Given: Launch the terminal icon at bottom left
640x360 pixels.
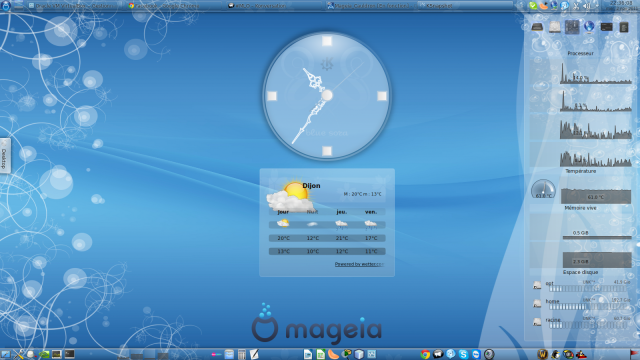Looking at the screenshot, I should [x=69, y=354].
